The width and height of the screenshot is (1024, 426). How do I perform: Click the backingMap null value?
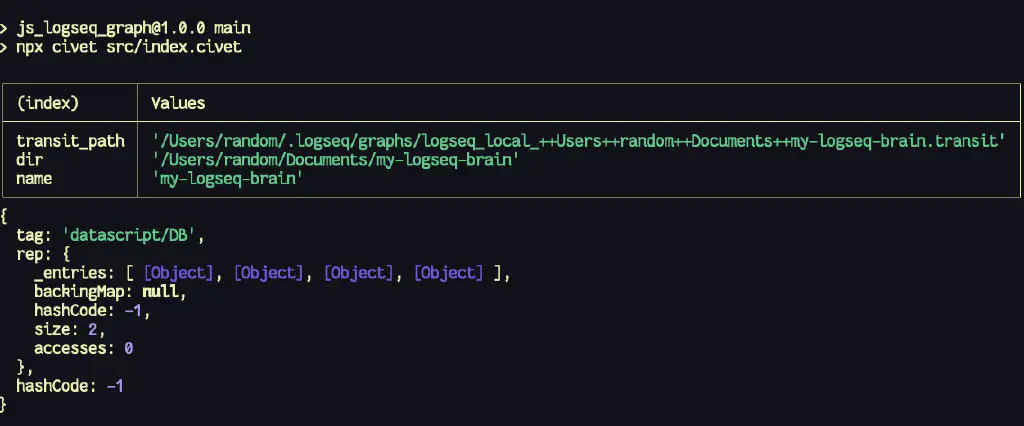(166, 291)
